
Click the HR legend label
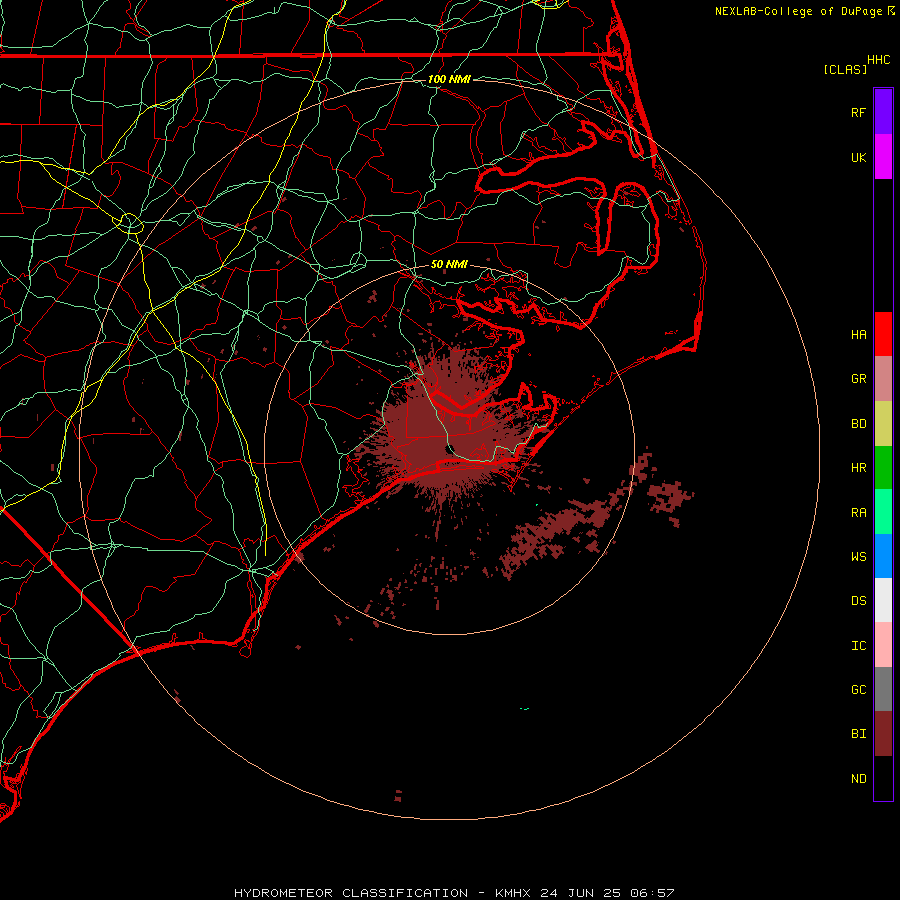point(859,468)
